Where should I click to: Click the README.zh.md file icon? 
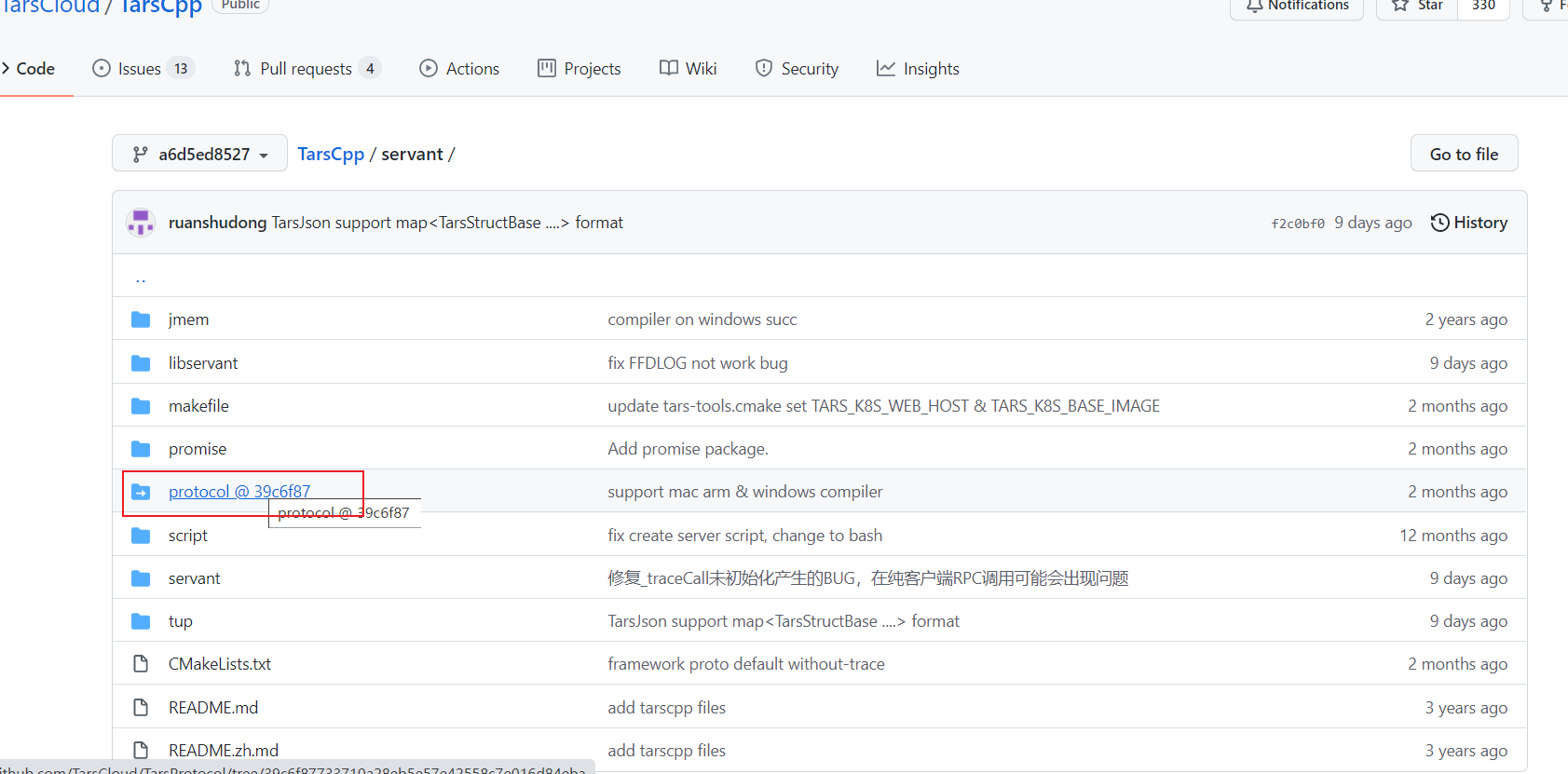(x=141, y=751)
